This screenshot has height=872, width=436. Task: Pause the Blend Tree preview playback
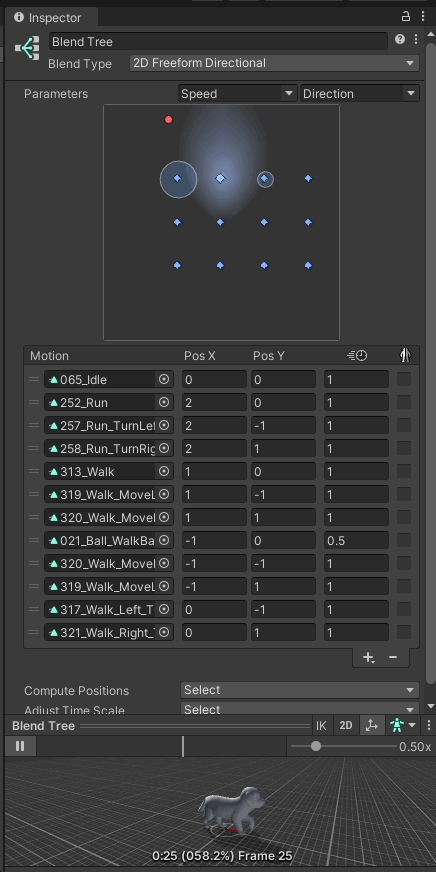pos(20,746)
